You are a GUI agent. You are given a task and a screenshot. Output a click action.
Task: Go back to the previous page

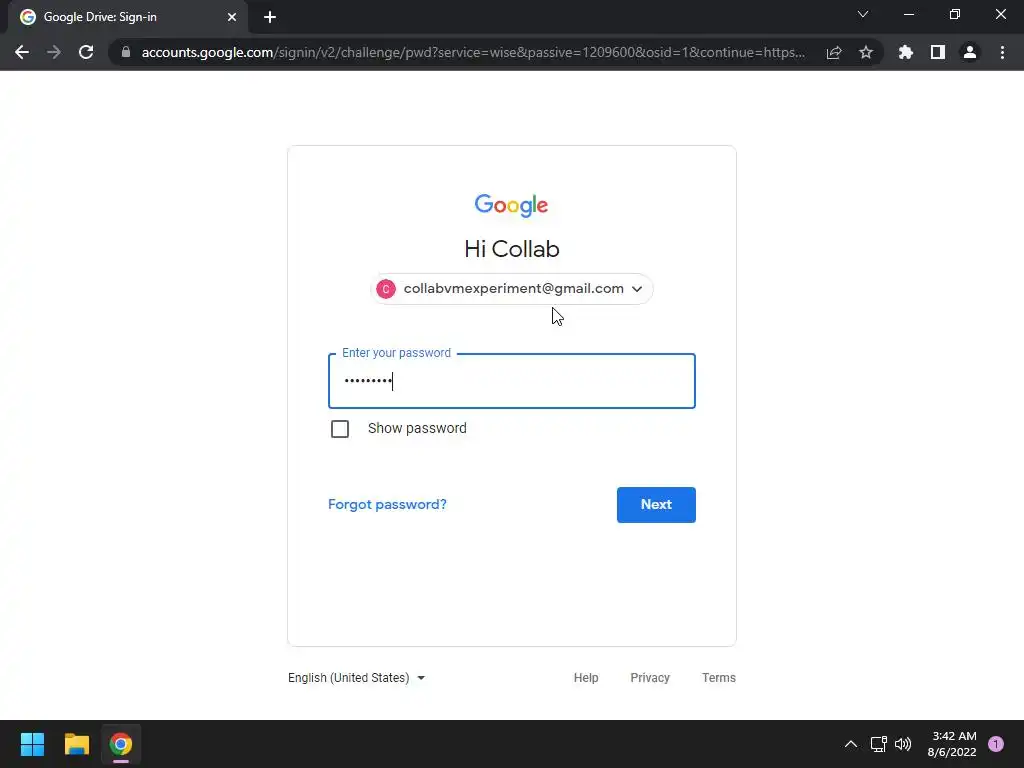[22, 52]
